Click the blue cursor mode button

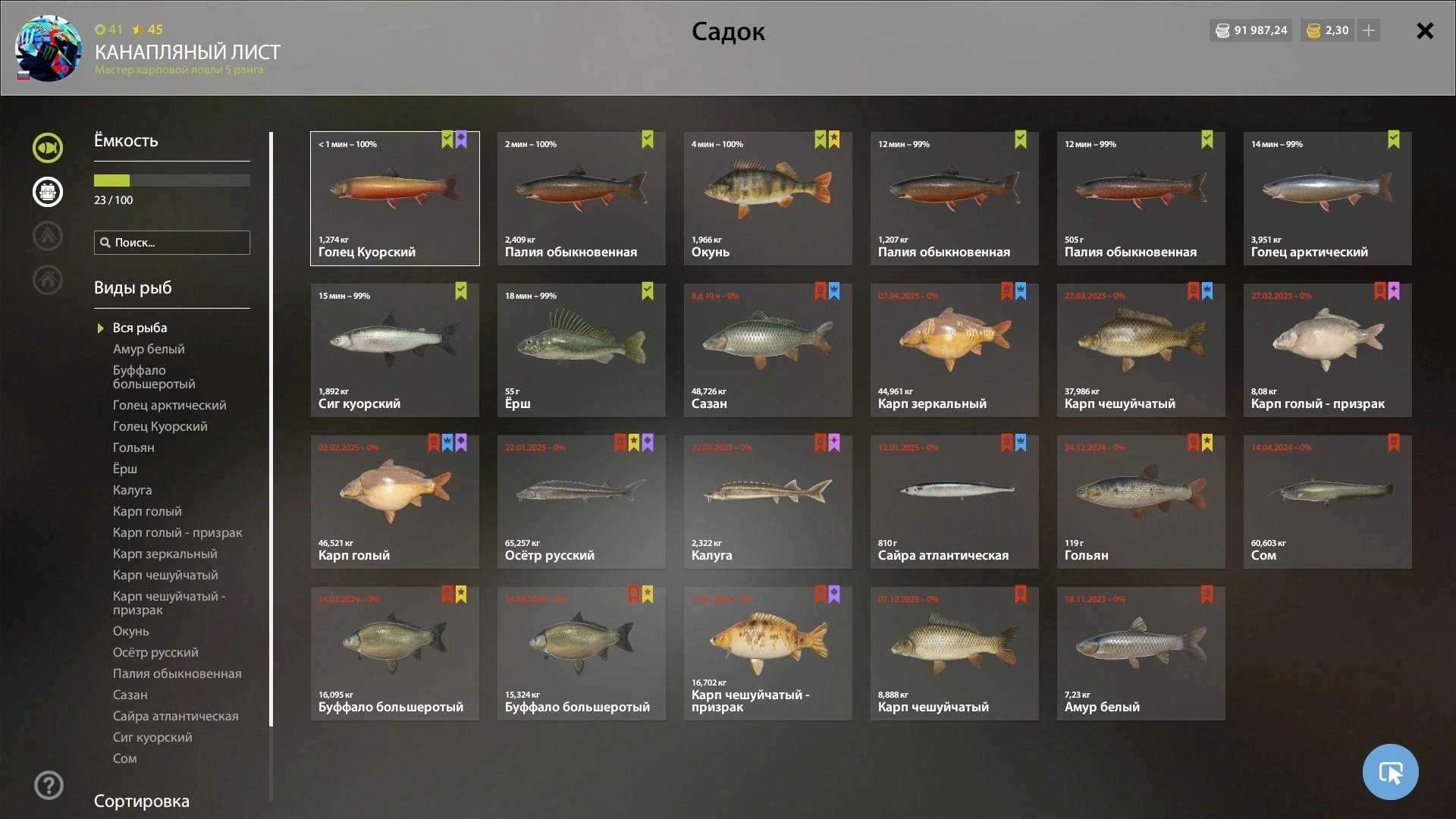[x=1390, y=772]
